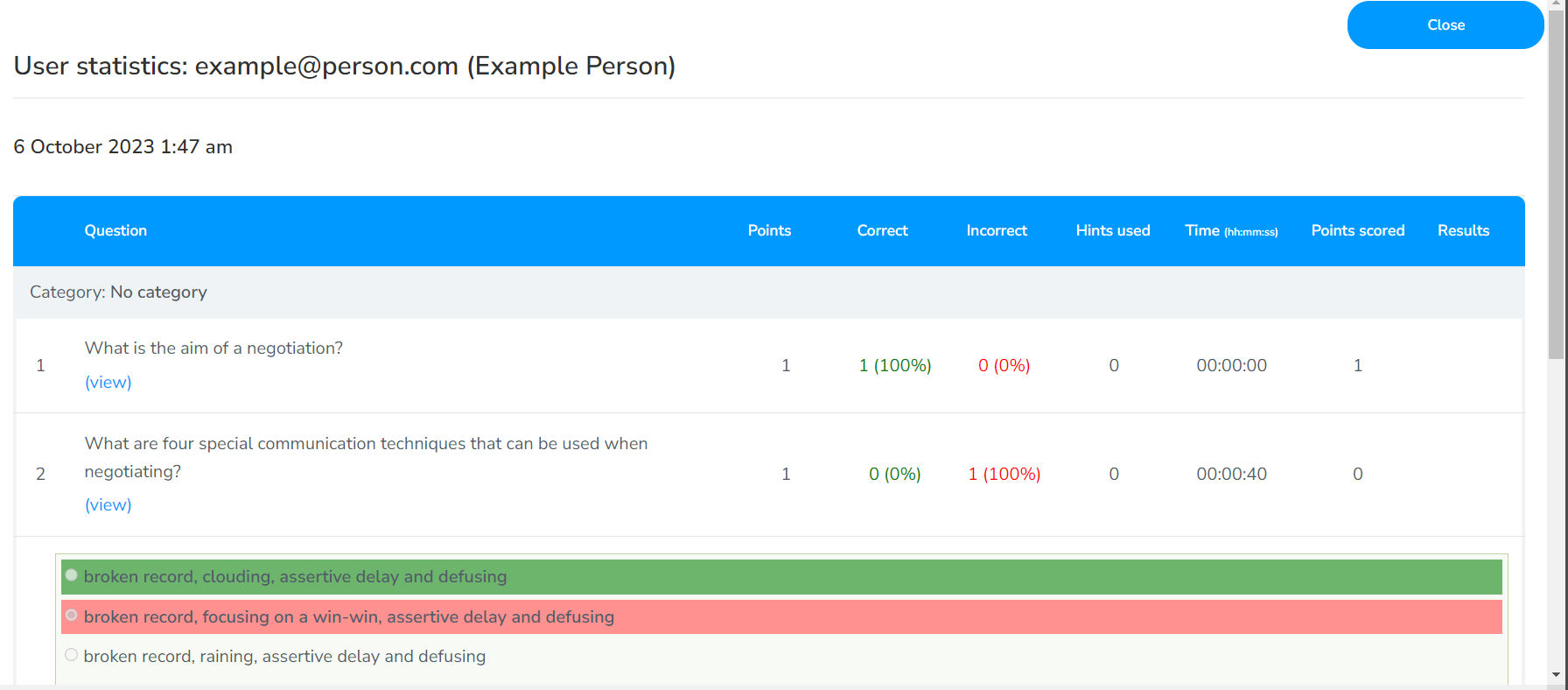Click the 1 (100%) incorrect value for question 2
This screenshot has height=690, width=1568.
coord(1004,475)
